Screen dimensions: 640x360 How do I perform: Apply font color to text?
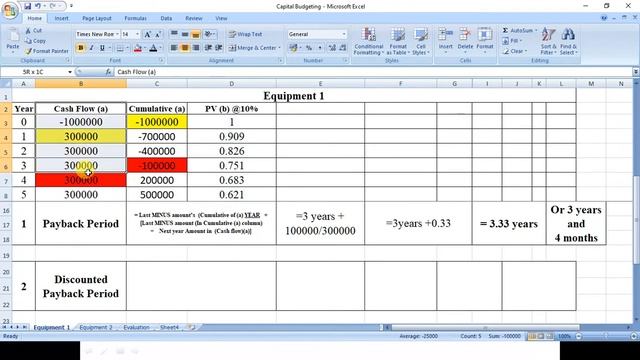[153, 48]
